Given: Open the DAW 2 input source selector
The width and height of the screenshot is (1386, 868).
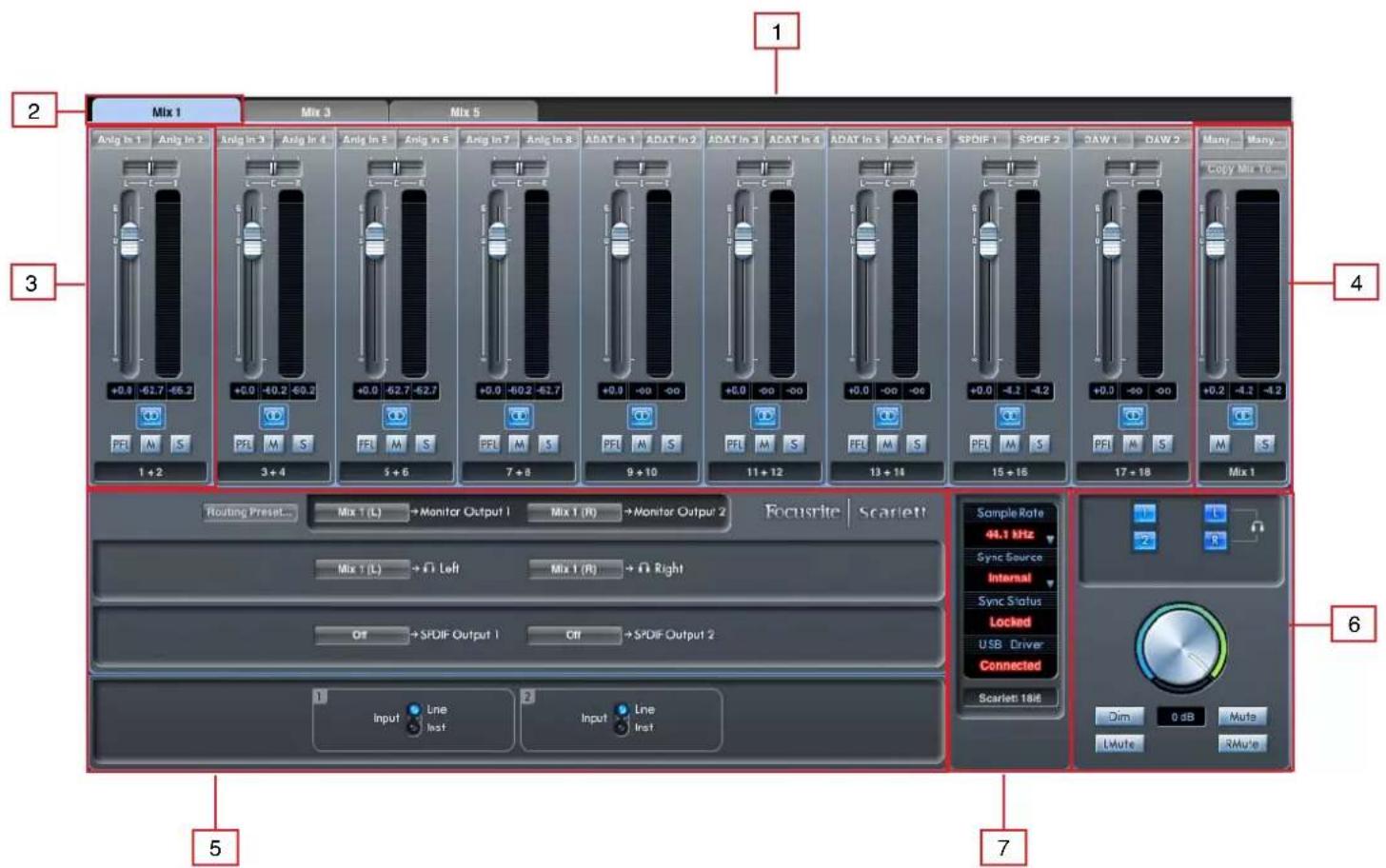Looking at the screenshot, I should (x=1162, y=140).
